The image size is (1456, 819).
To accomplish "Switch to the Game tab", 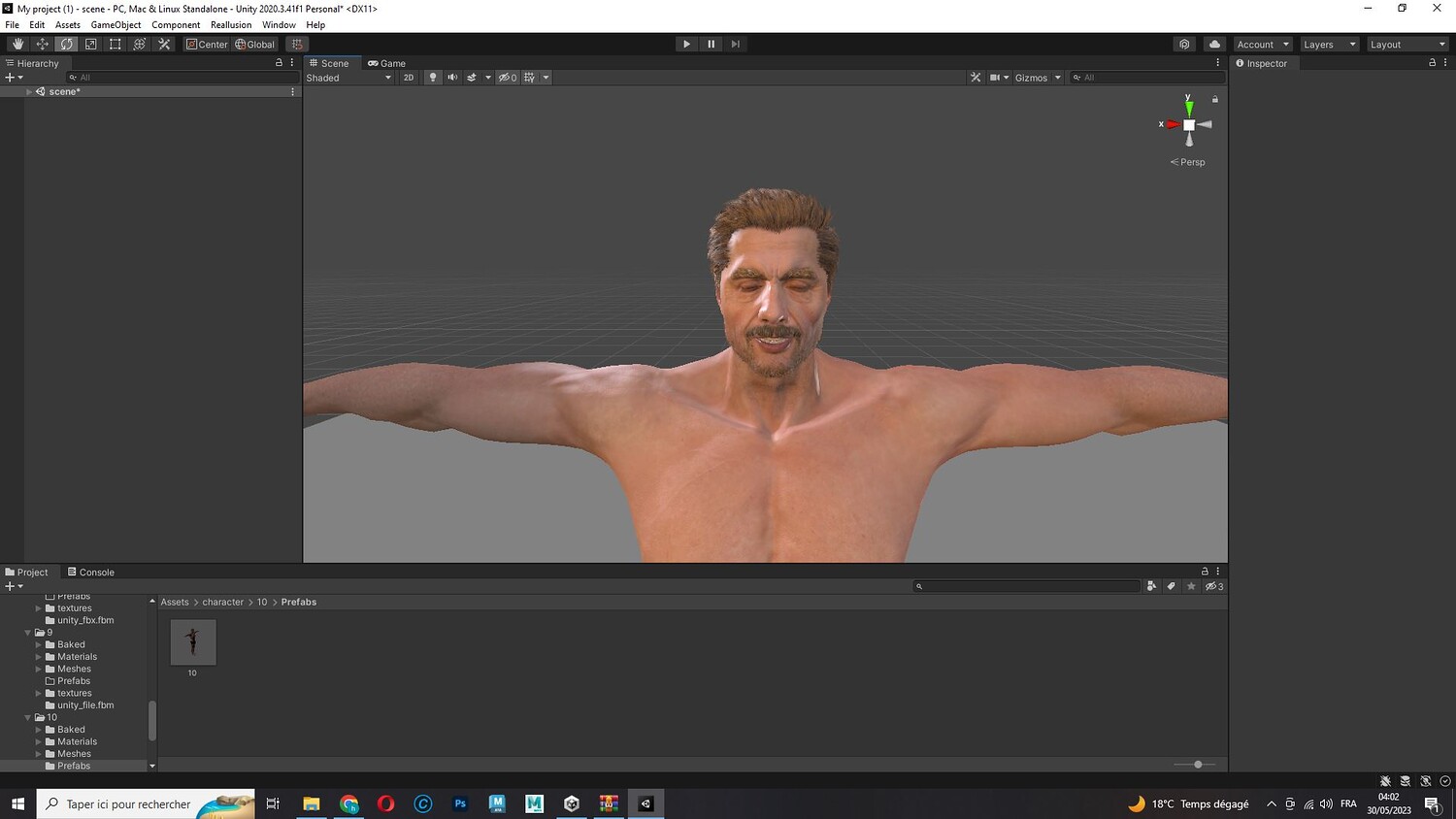I will 387,63.
